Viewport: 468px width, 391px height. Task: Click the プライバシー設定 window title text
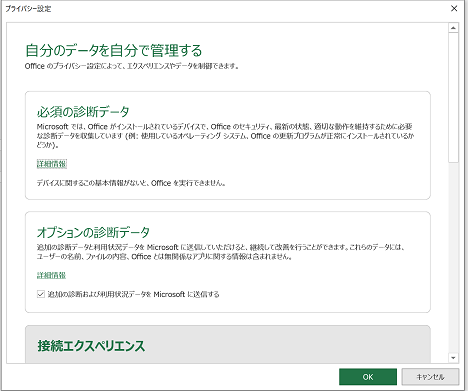(x=28, y=9)
